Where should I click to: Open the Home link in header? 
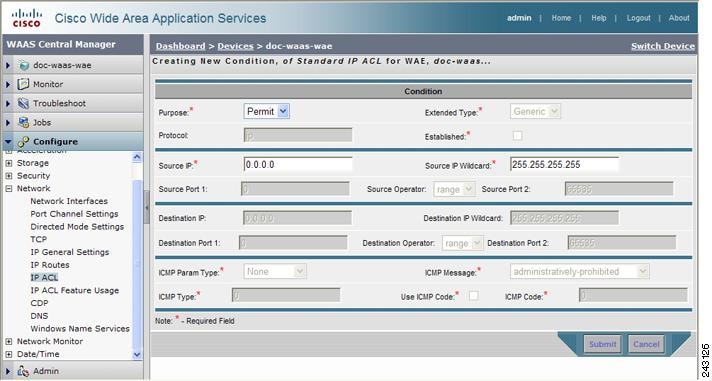[561, 18]
